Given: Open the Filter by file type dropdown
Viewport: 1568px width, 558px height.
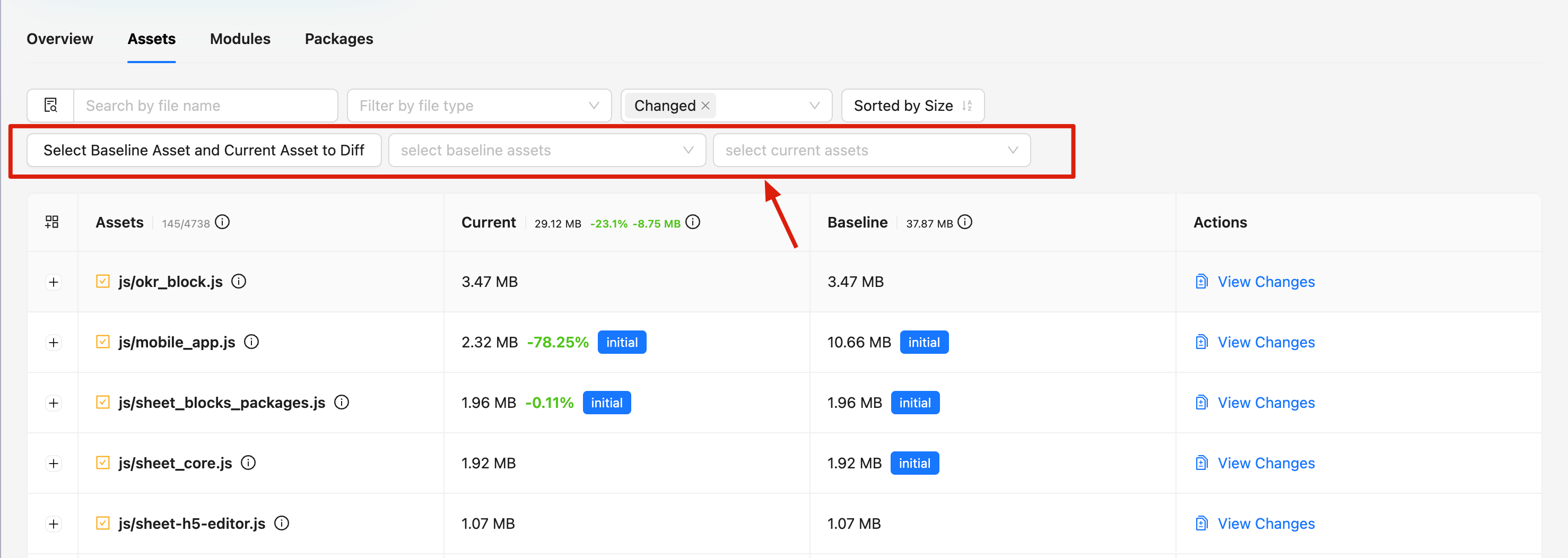Looking at the screenshot, I should click(x=479, y=105).
